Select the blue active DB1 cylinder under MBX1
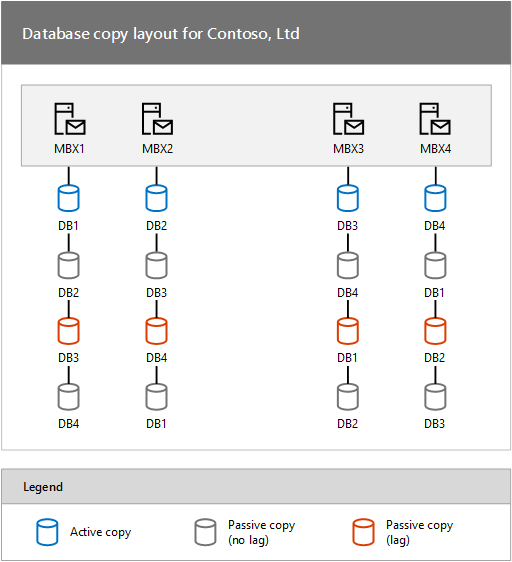512x562 pixels. [x=68, y=198]
